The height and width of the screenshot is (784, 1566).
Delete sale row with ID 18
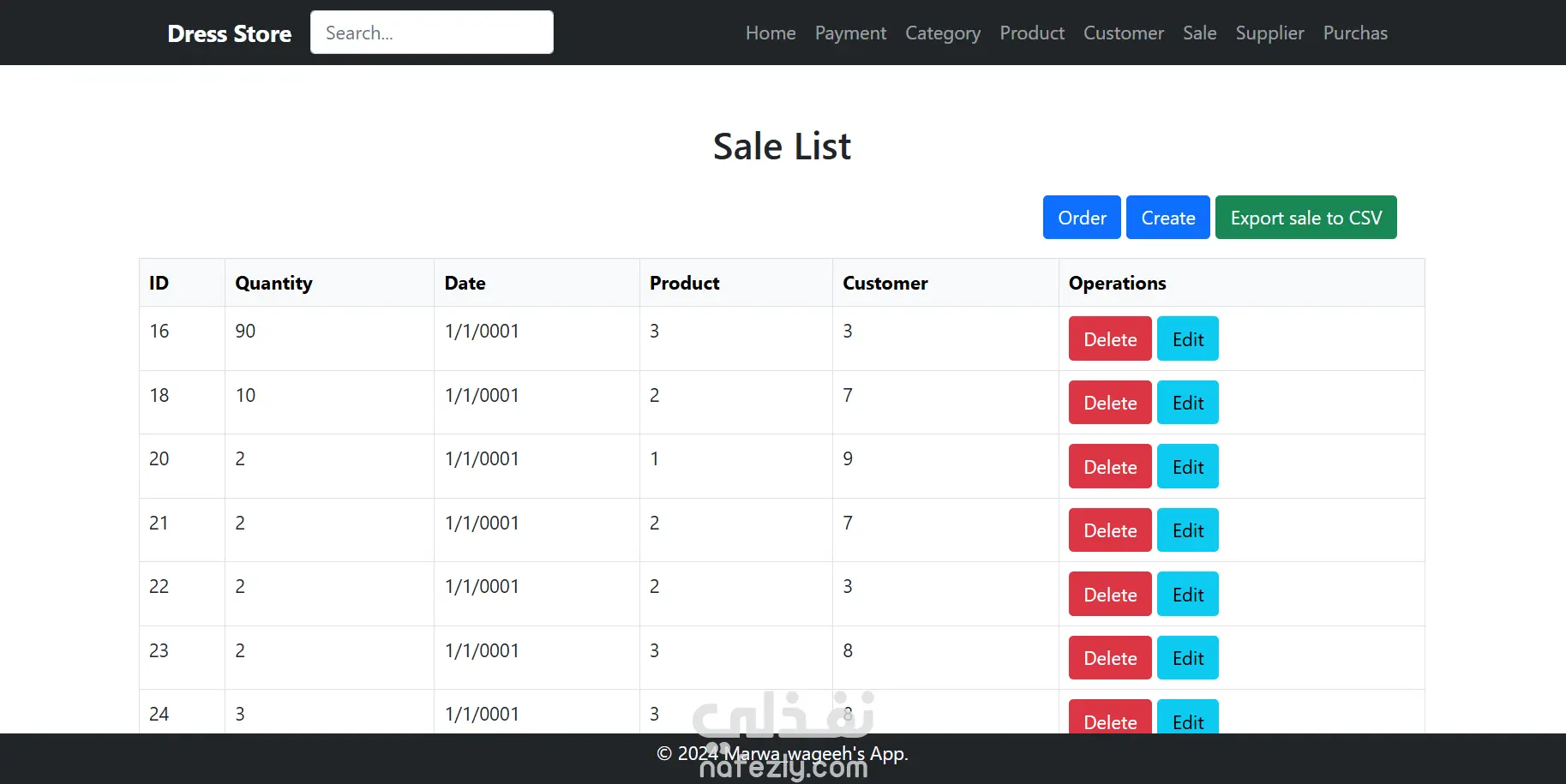click(x=1110, y=403)
